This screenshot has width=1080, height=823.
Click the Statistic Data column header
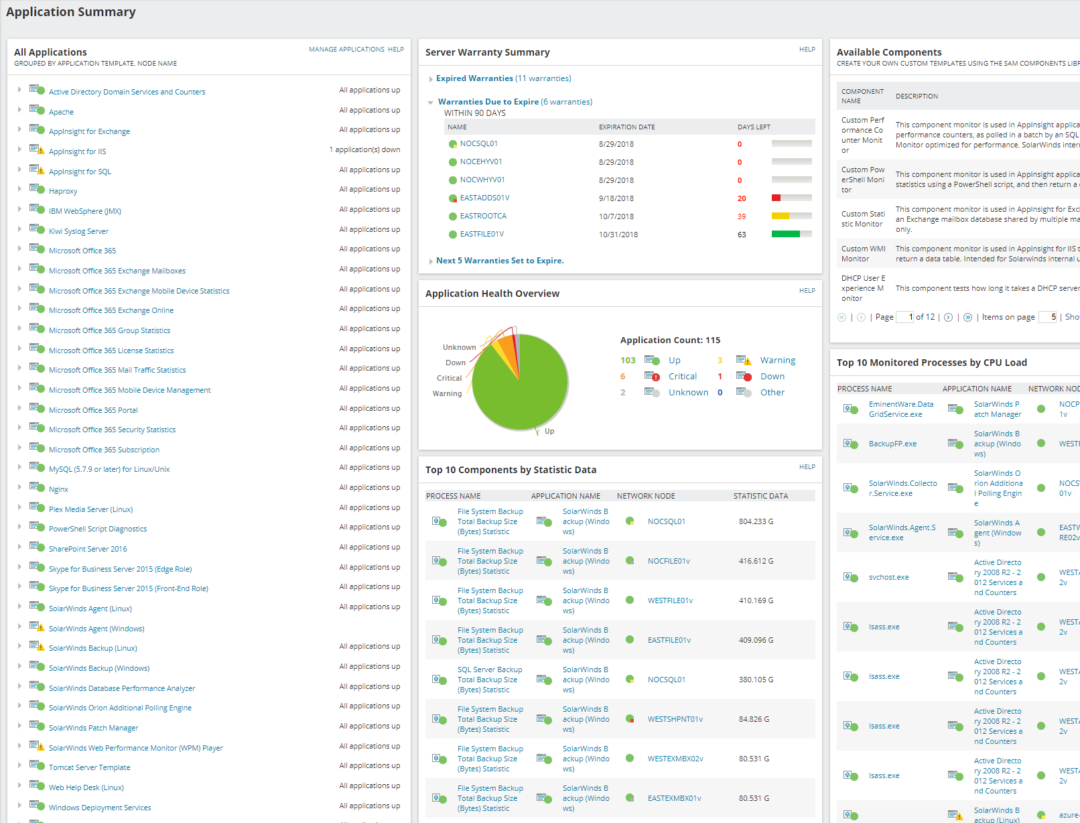pos(760,496)
